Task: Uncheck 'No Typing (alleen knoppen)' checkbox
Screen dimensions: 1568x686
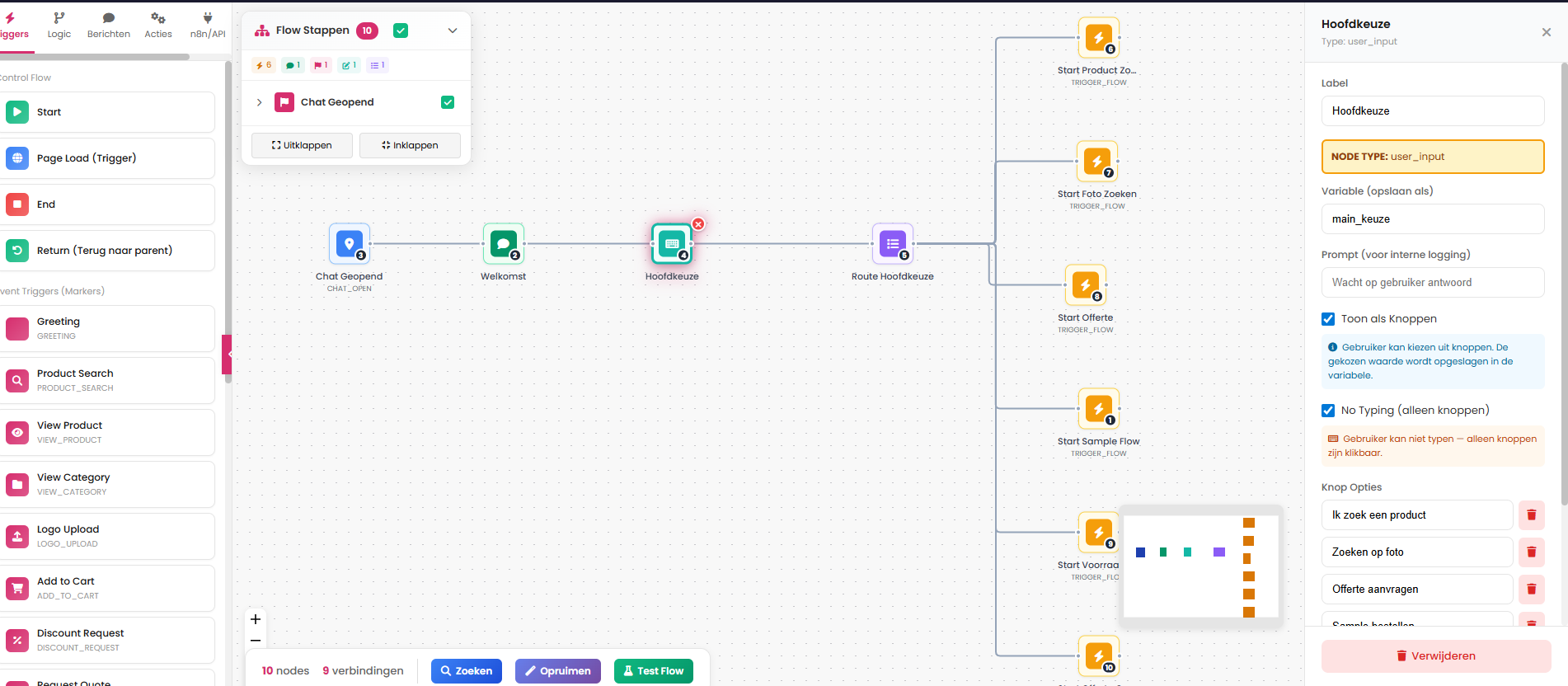Action: pyautogui.click(x=1328, y=411)
